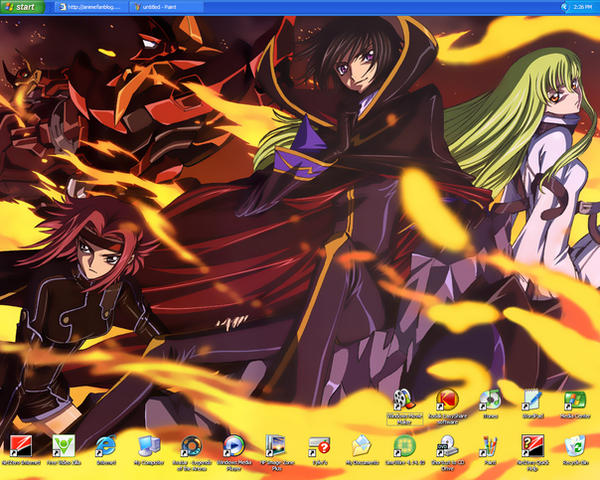Select the green round grid desktop shortcut
This screenshot has width=600, height=480.
[404, 450]
